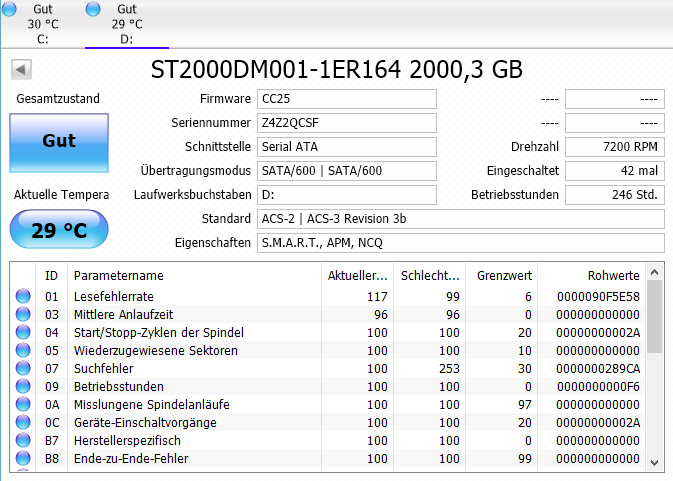Screen dimensions: 673x481
Task: Click the C: drive blue status icon
Action: (9, 9)
